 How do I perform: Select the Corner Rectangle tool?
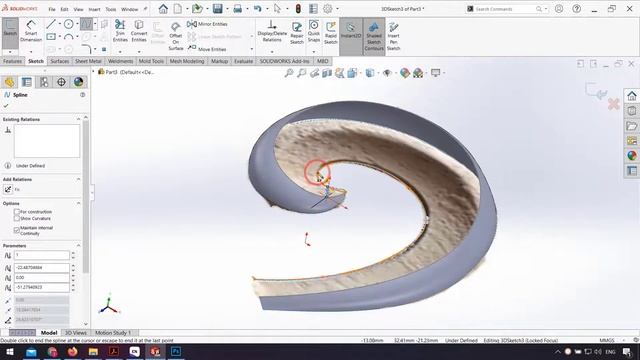pos(51,37)
